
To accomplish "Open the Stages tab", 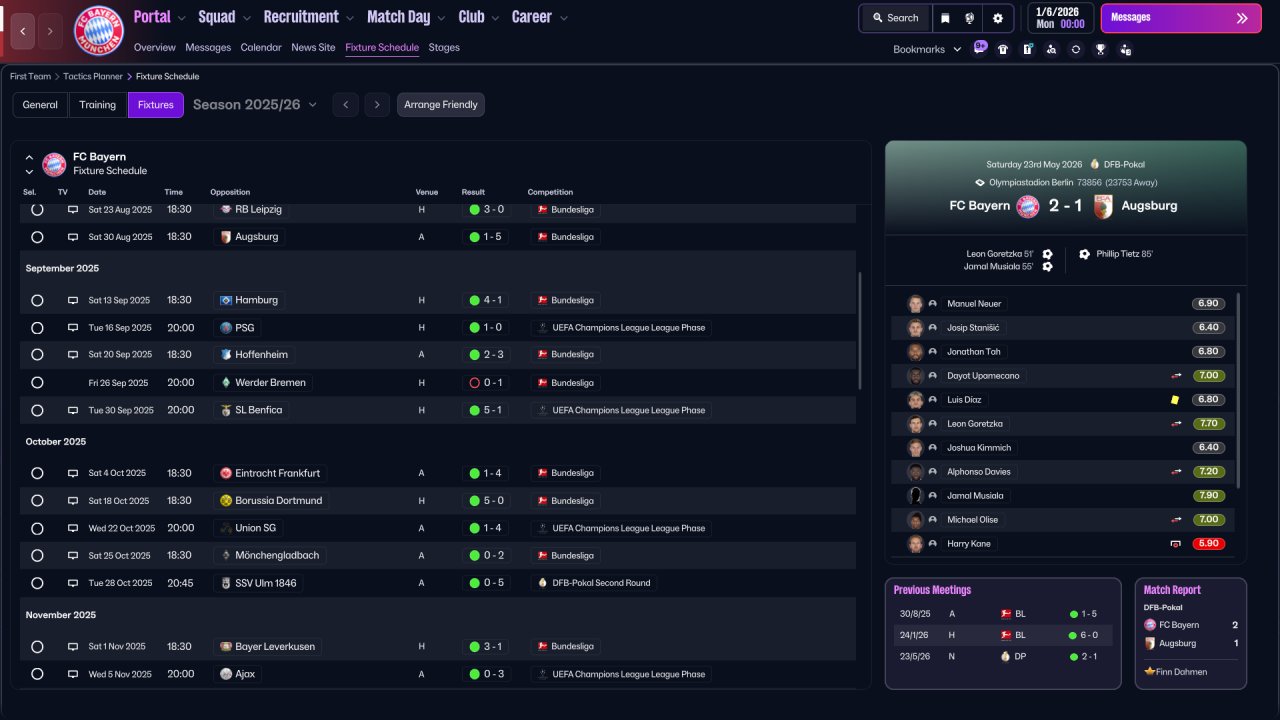I will pyautogui.click(x=444, y=47).
